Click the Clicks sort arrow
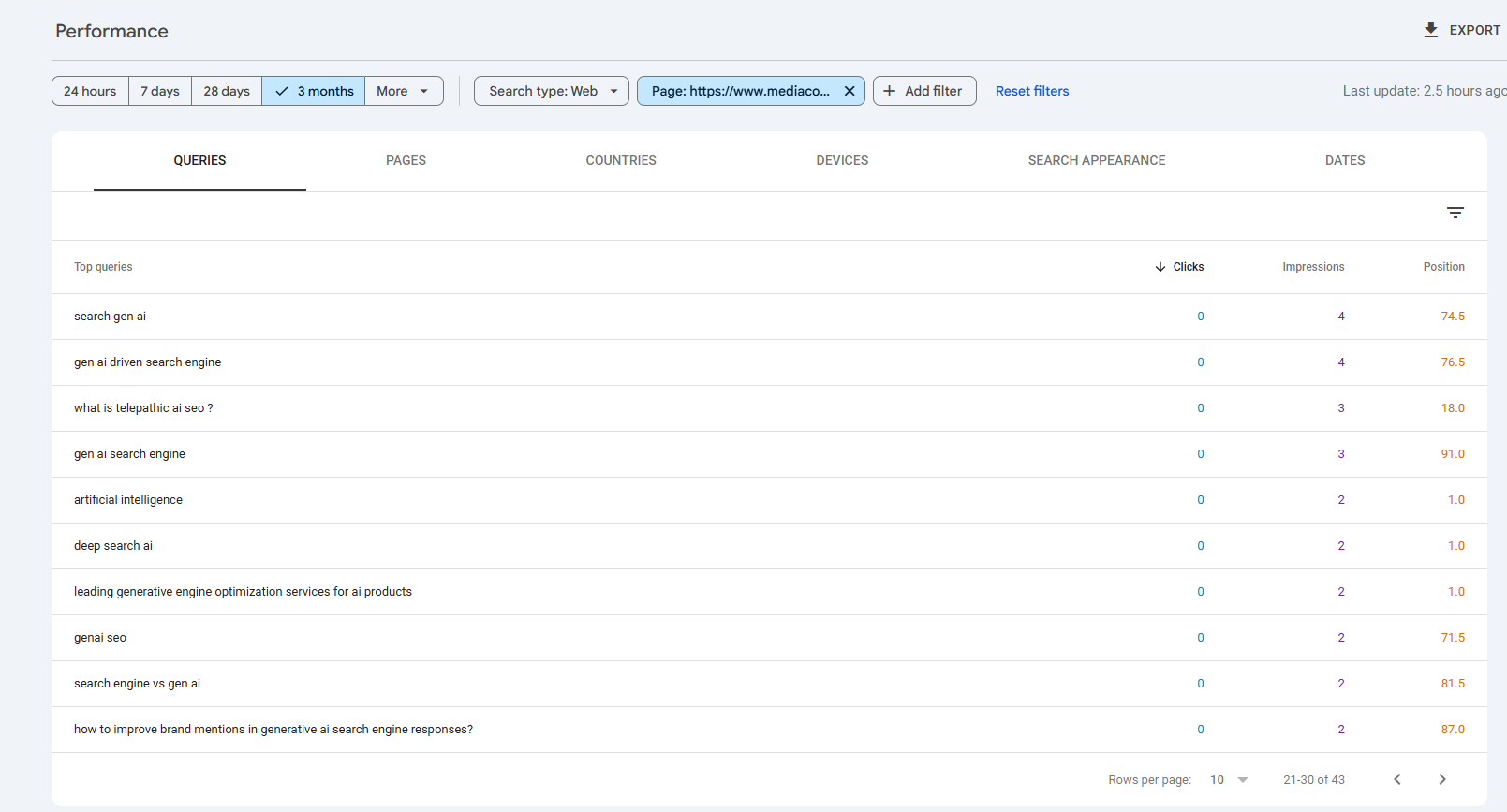The width and height of the screenshot is (1507, 812). pyautogui.click(x=1160, y=267)
